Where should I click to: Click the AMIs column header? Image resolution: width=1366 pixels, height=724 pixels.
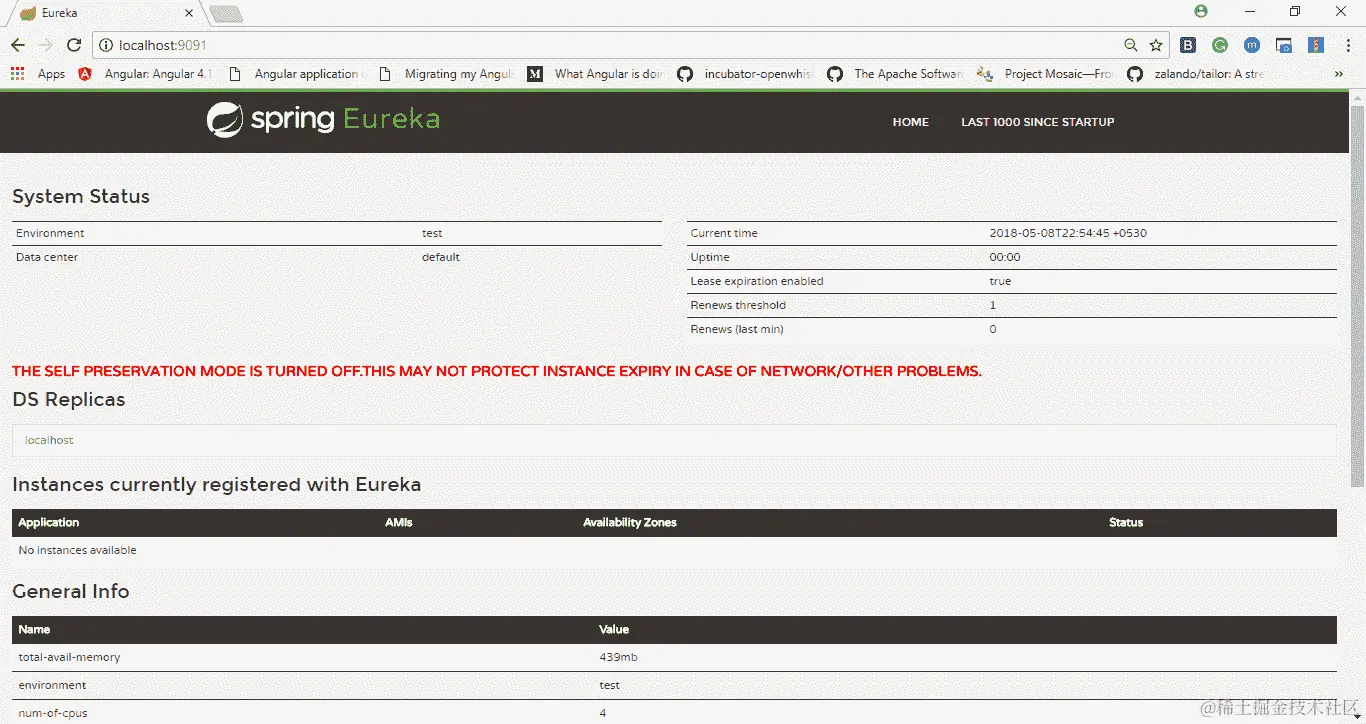(x=398, y=522)
